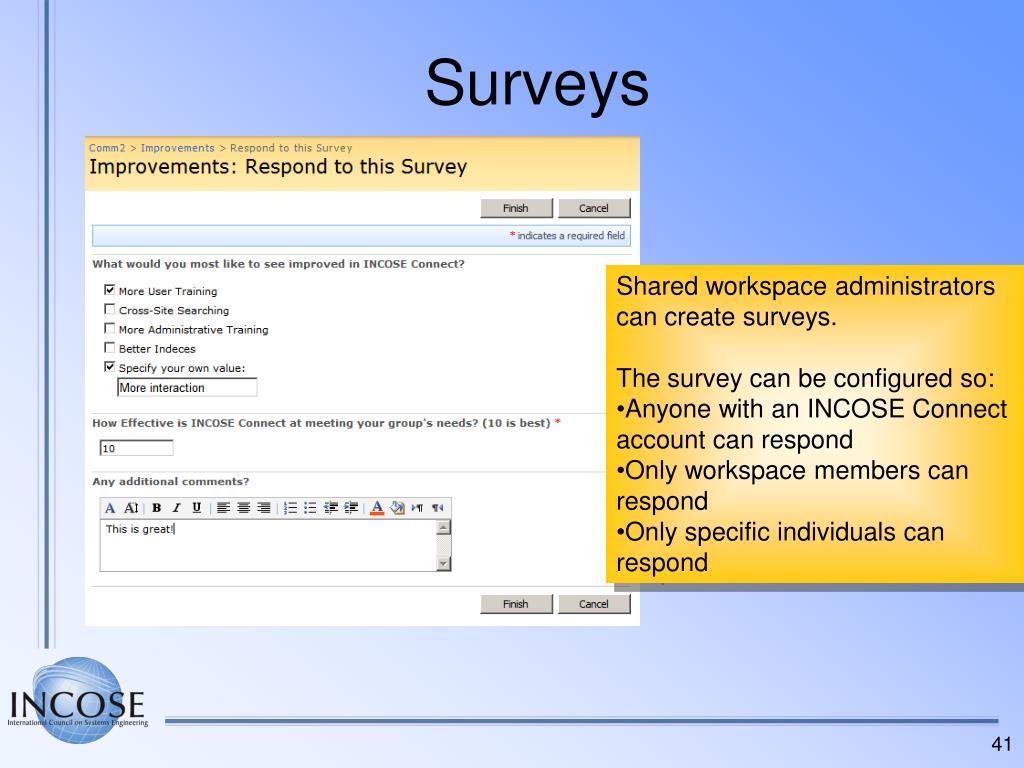Set right-to-left text direction
This screenshot has height=768, width=1024.
click(438, 507)
